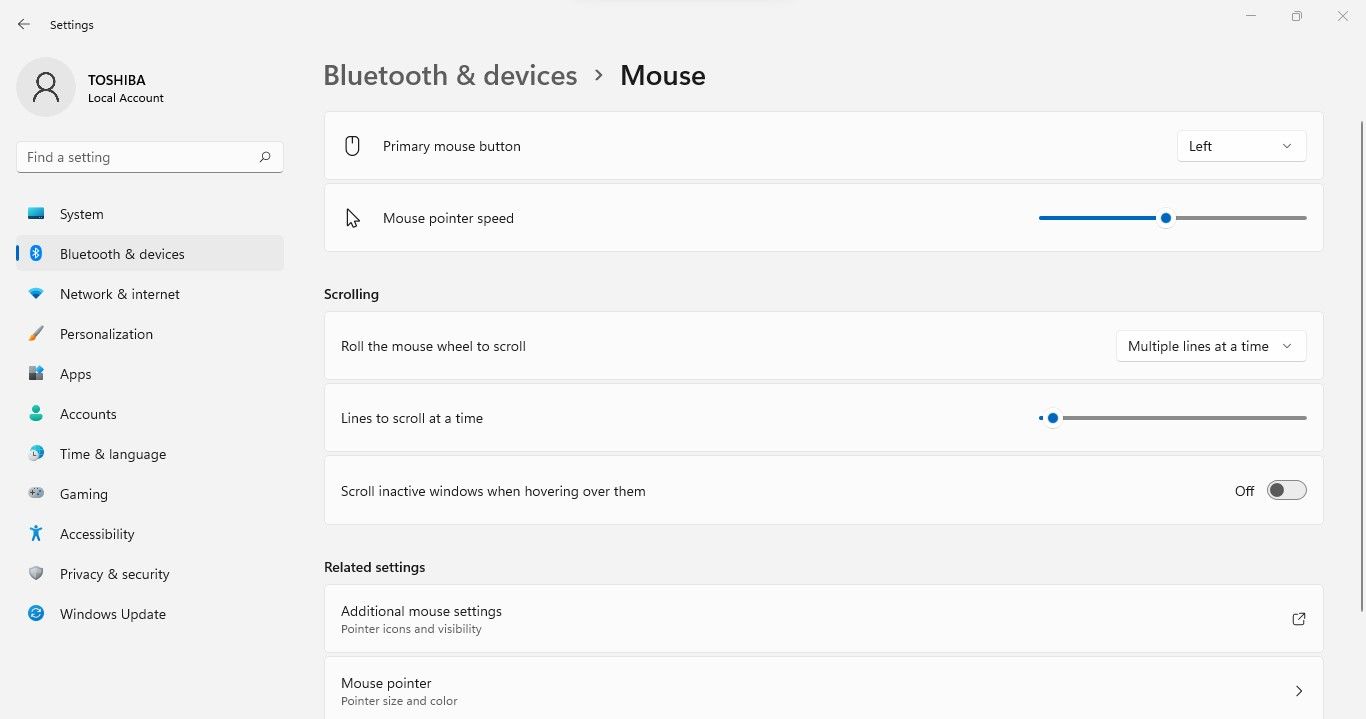Enable Scroll inactive windows when hovering
The height and width of the screenshot is (719, 1366).
pyautogui.click(x=1286, y=490)
